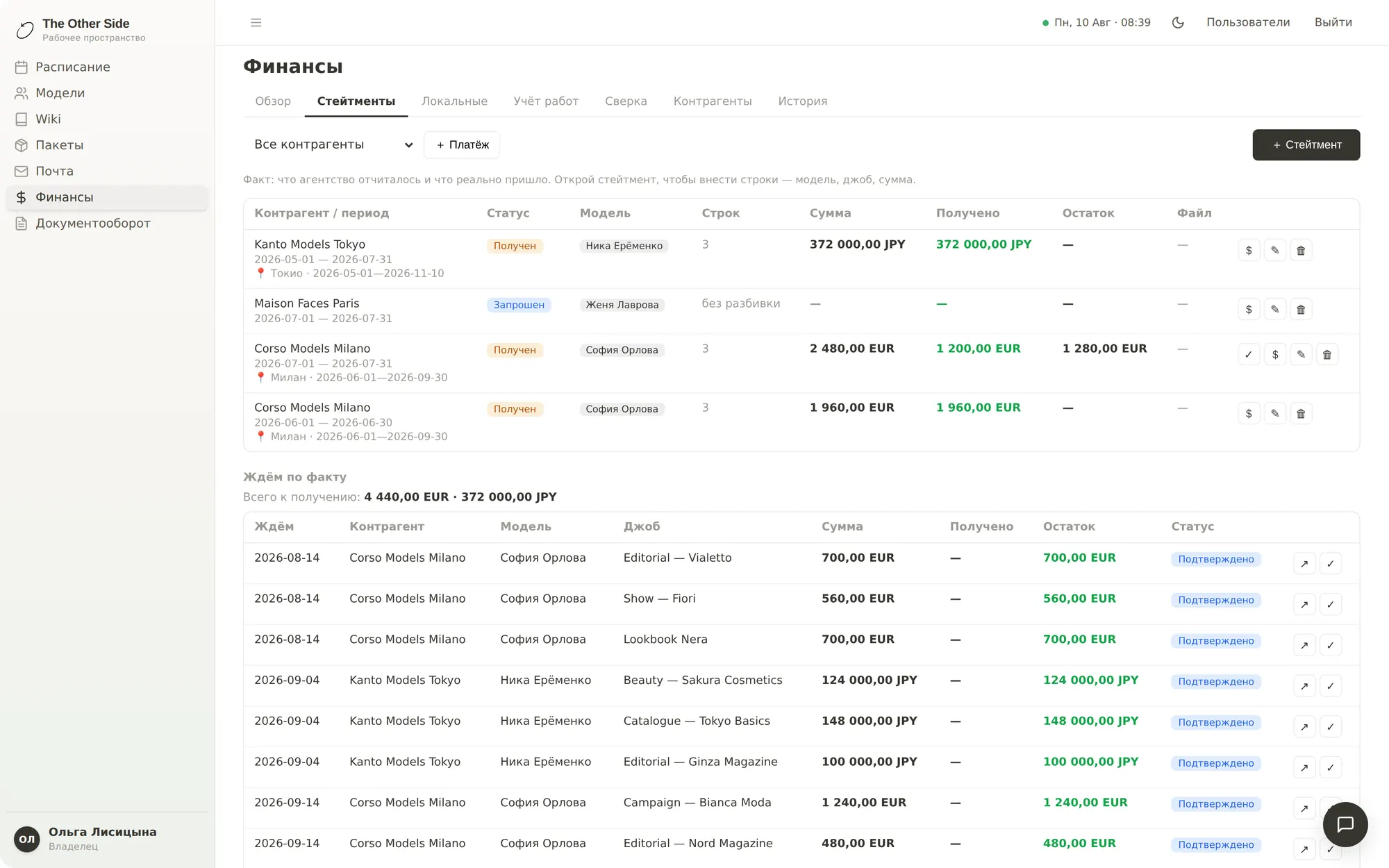Open Расписание in the sidebar

[107, 67]
